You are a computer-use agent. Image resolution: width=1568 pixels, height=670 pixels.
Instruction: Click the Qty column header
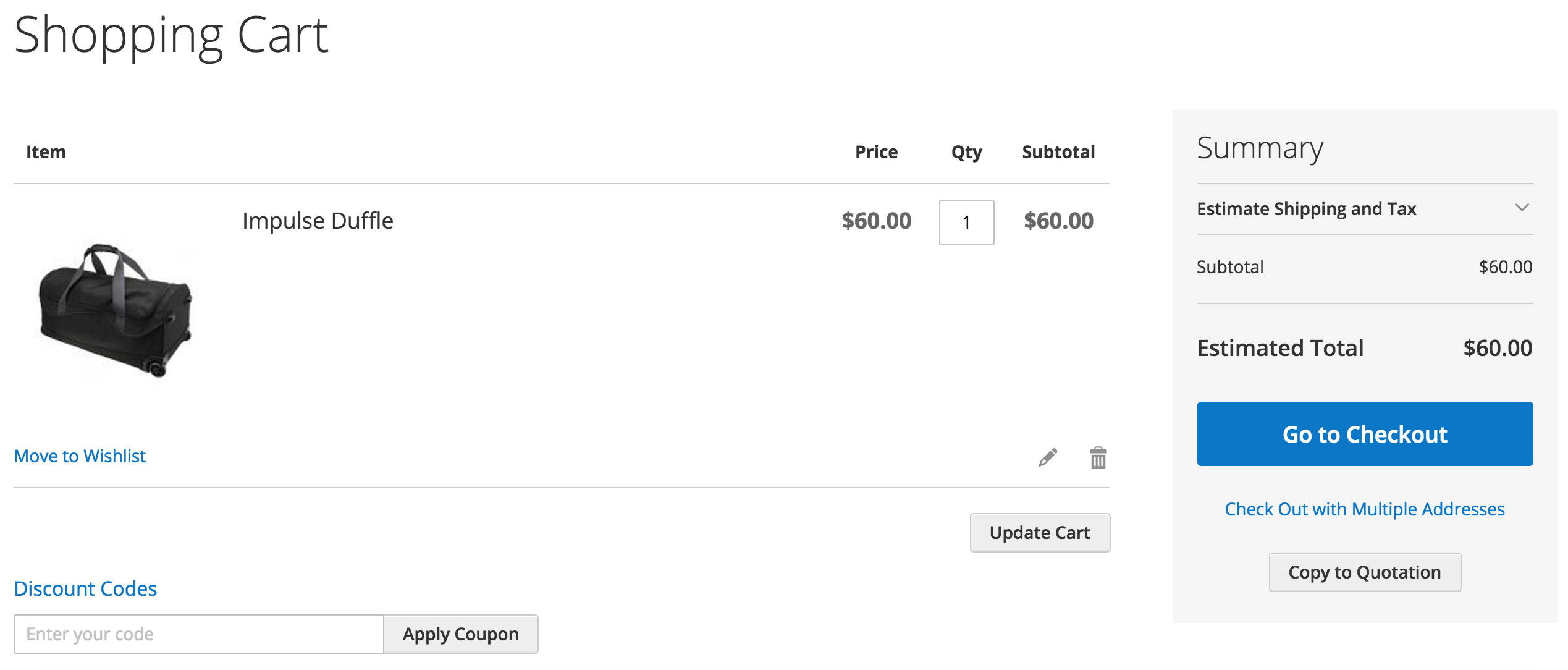(966, 152)
